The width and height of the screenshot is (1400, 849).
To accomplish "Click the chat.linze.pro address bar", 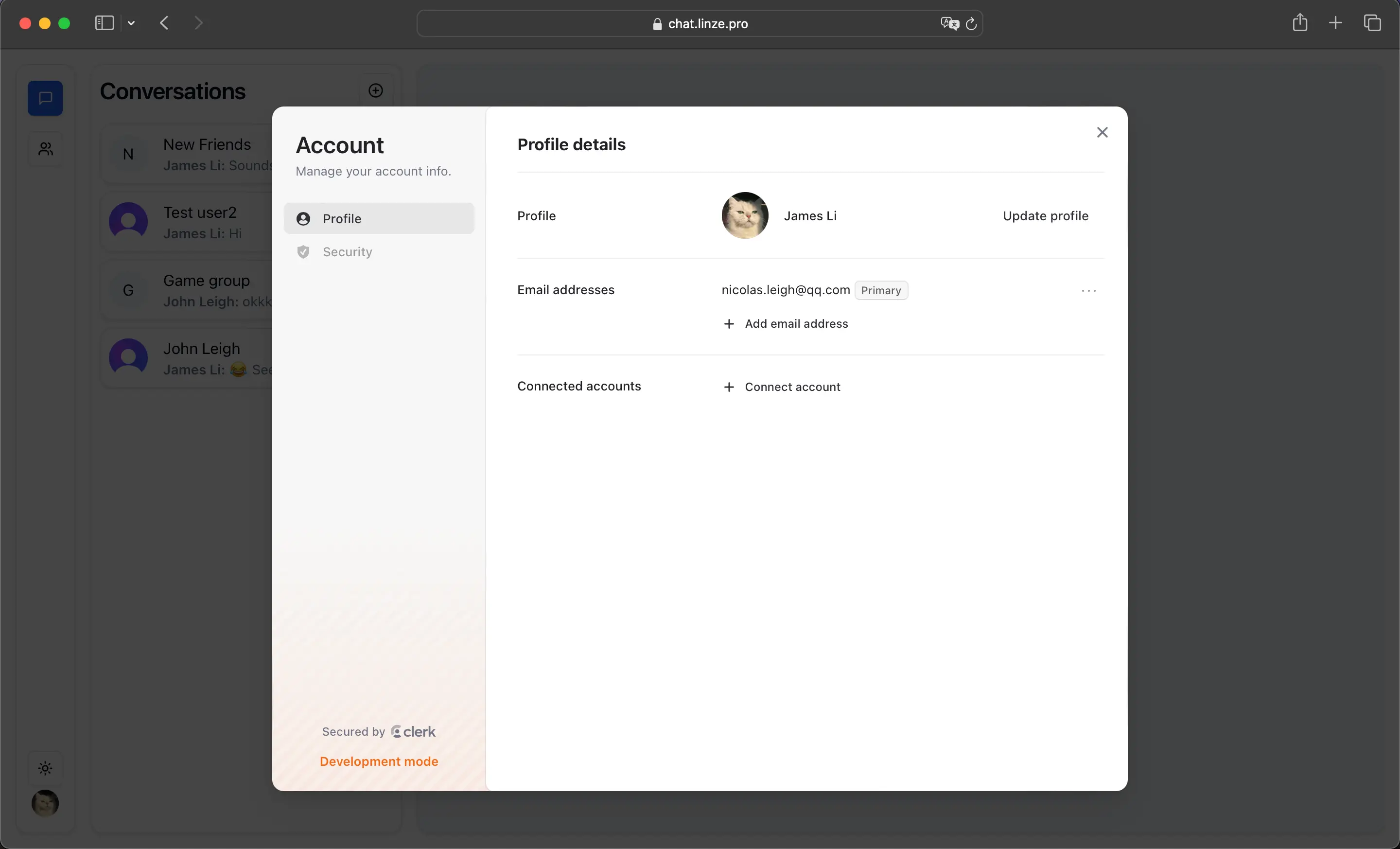I will pos(706,23).
